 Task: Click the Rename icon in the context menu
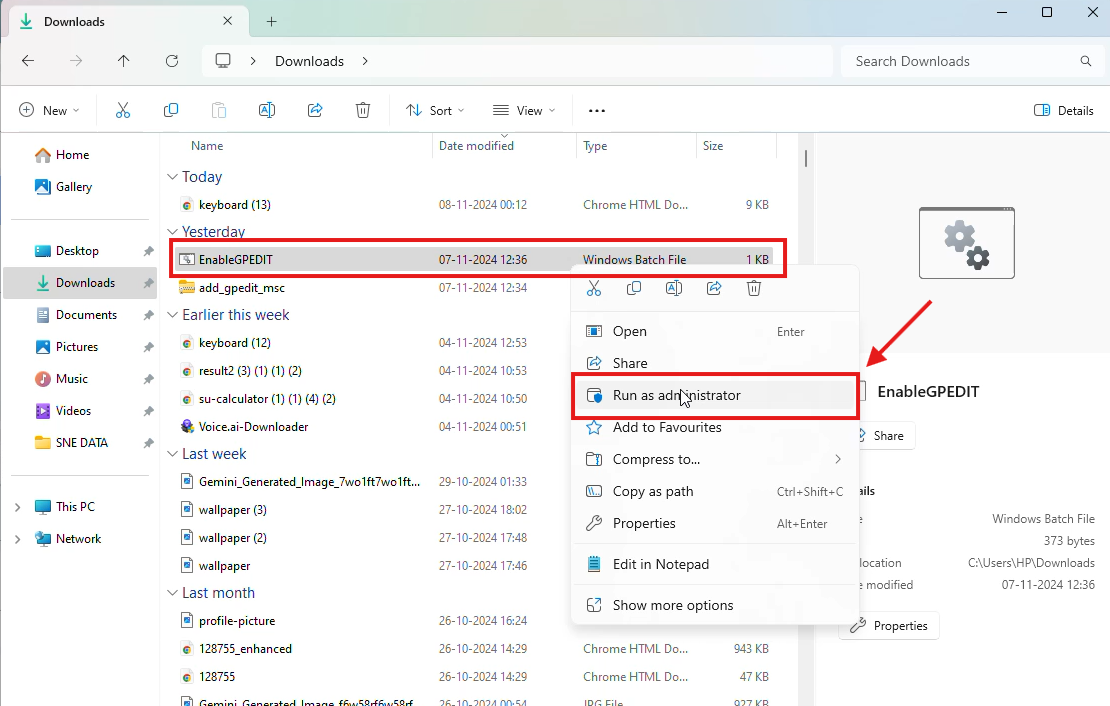coord(674,288)
